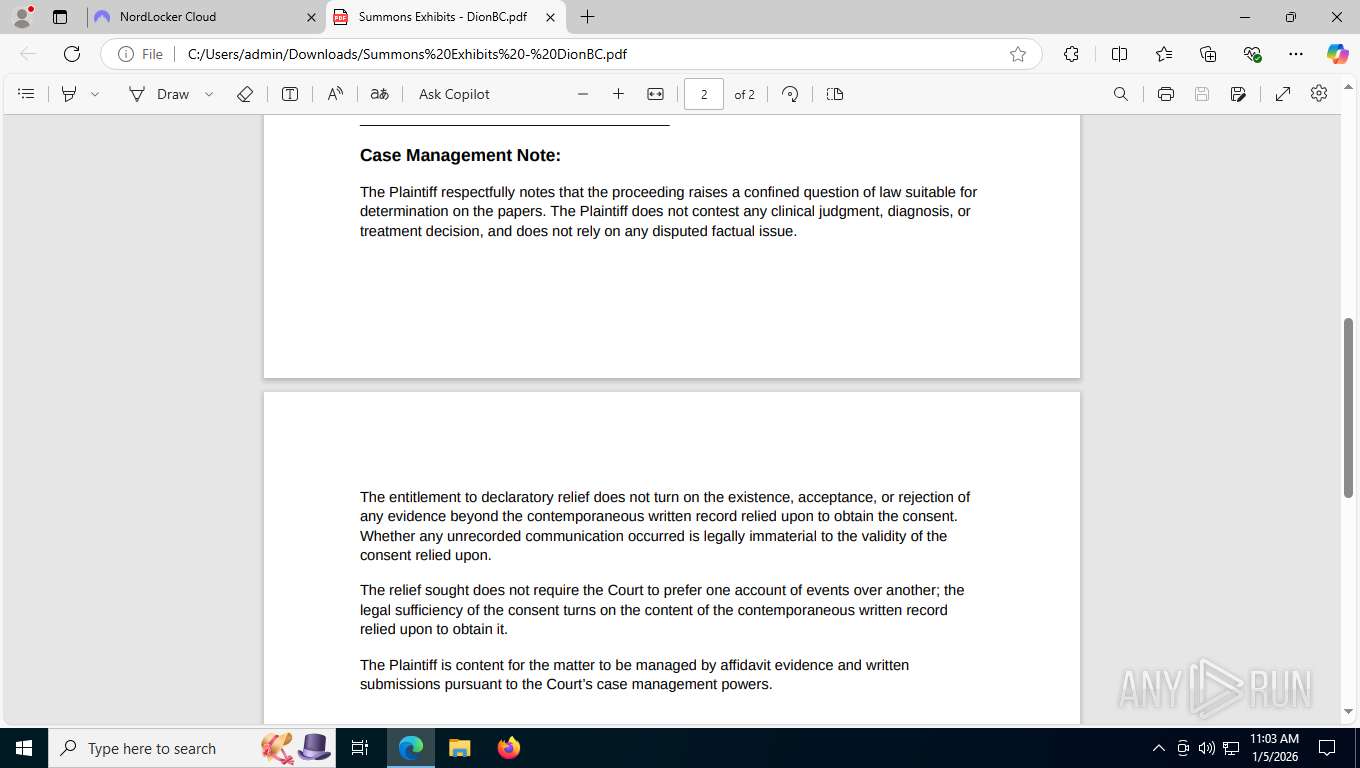Switch to the NordLocker Cloud tab
The width and height of the screenshot is (1360, 768).
[203, 17]
